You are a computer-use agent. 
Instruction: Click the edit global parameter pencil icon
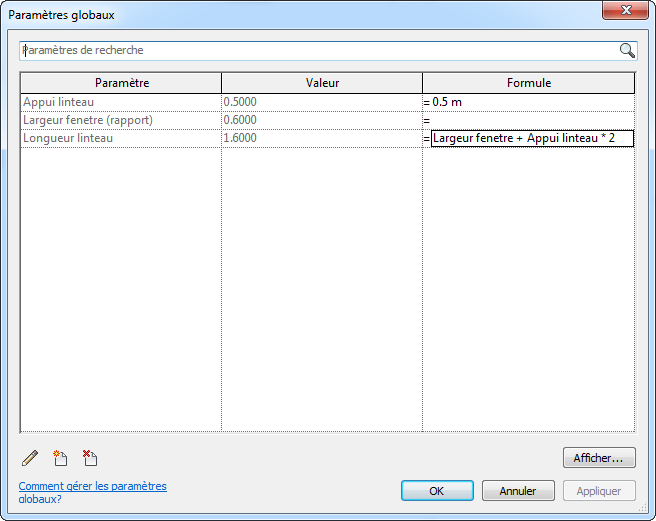(x=30, y=458)
